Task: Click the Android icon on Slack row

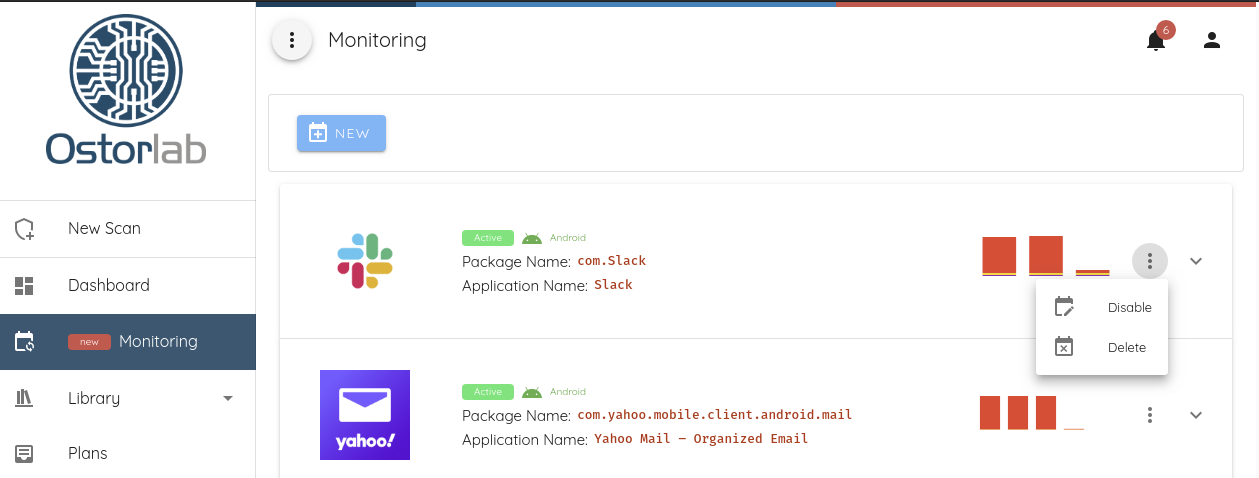Action: [x=532, y=238]
